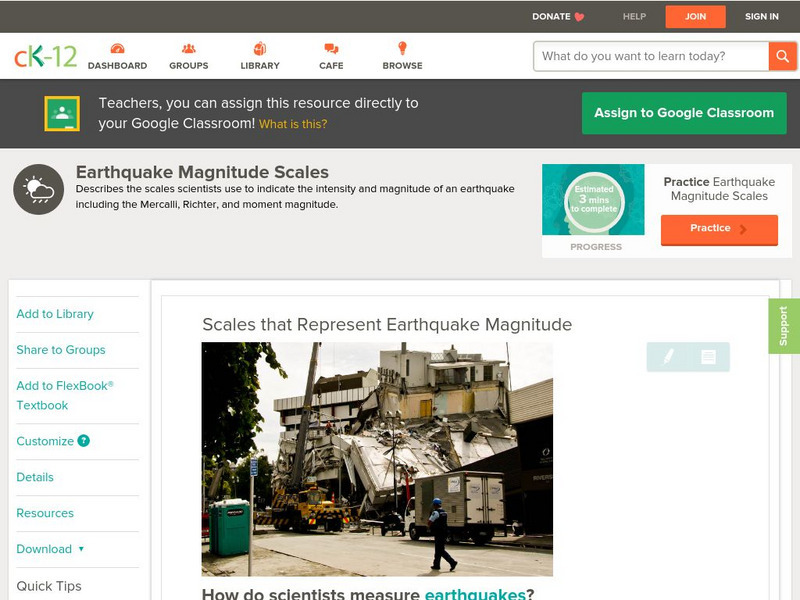800x600 pixels.
Task: Open the notes icon beside highlighter
Action: click(x=708, y=357)
